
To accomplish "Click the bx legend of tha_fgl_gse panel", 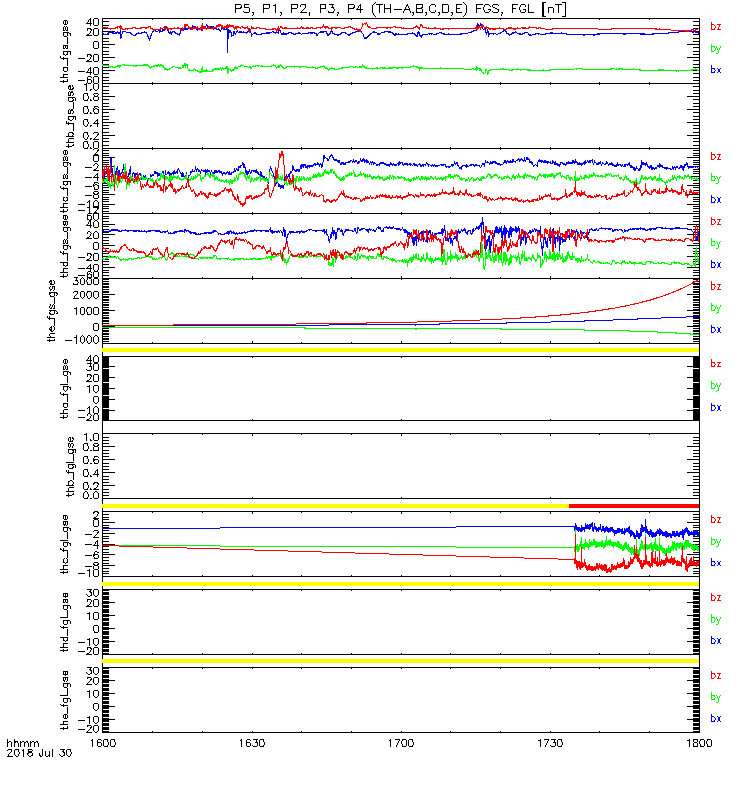I will (x=716, y=407).
